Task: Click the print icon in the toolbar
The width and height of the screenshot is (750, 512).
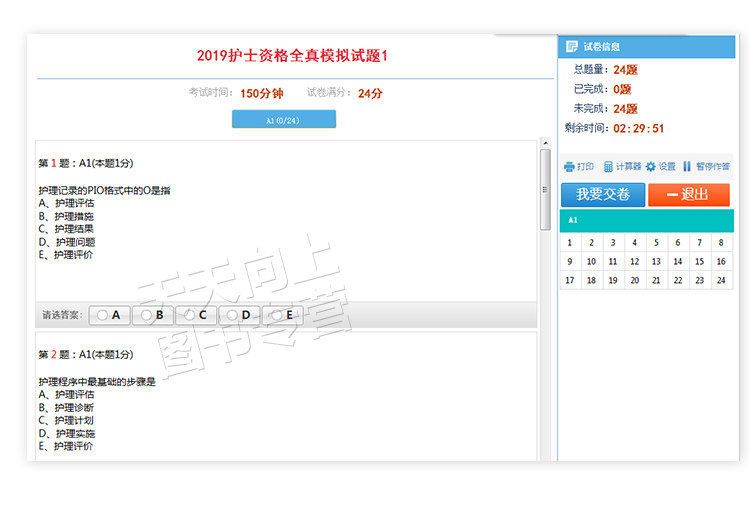Action: click(569, 167)
